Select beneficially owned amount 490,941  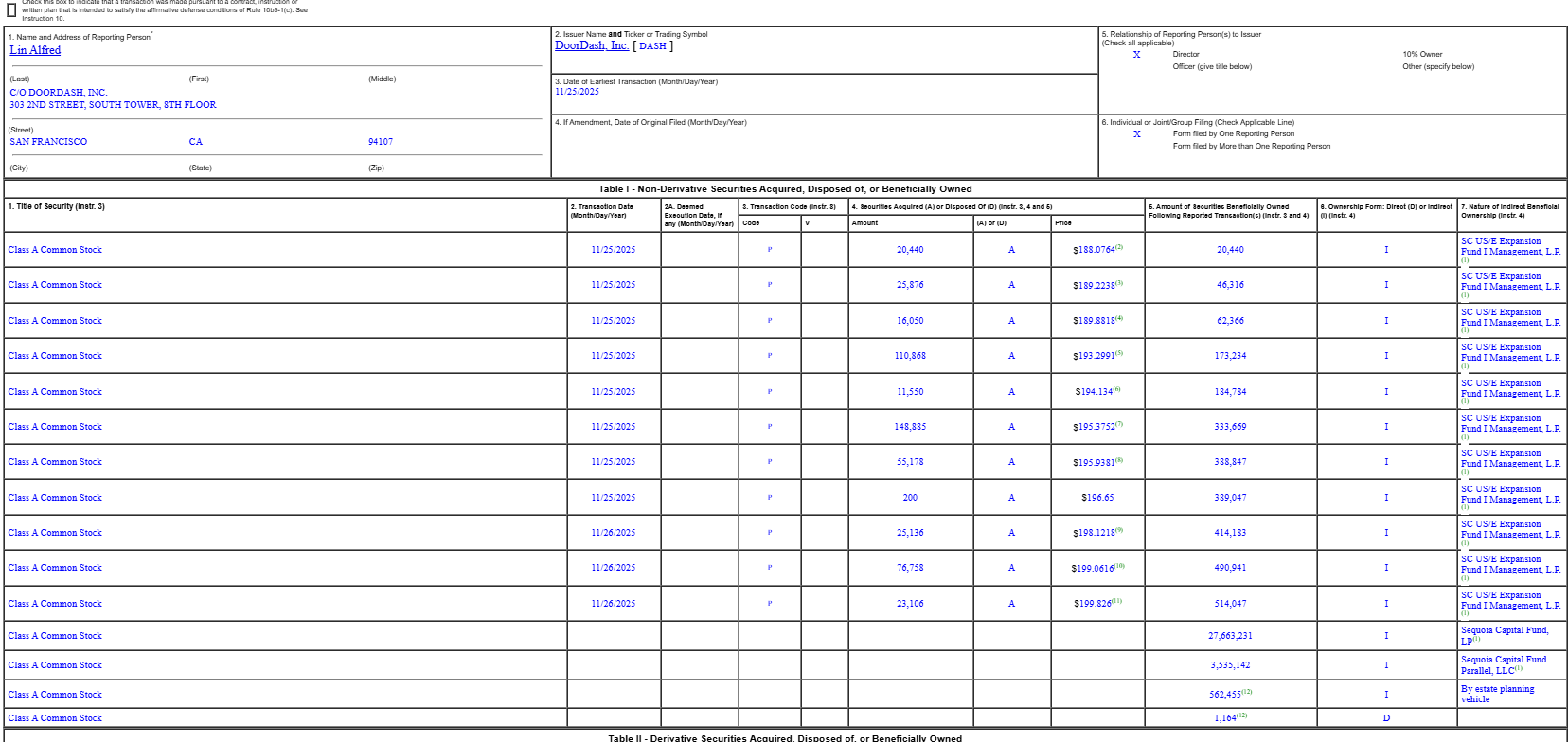[1230, 568]
